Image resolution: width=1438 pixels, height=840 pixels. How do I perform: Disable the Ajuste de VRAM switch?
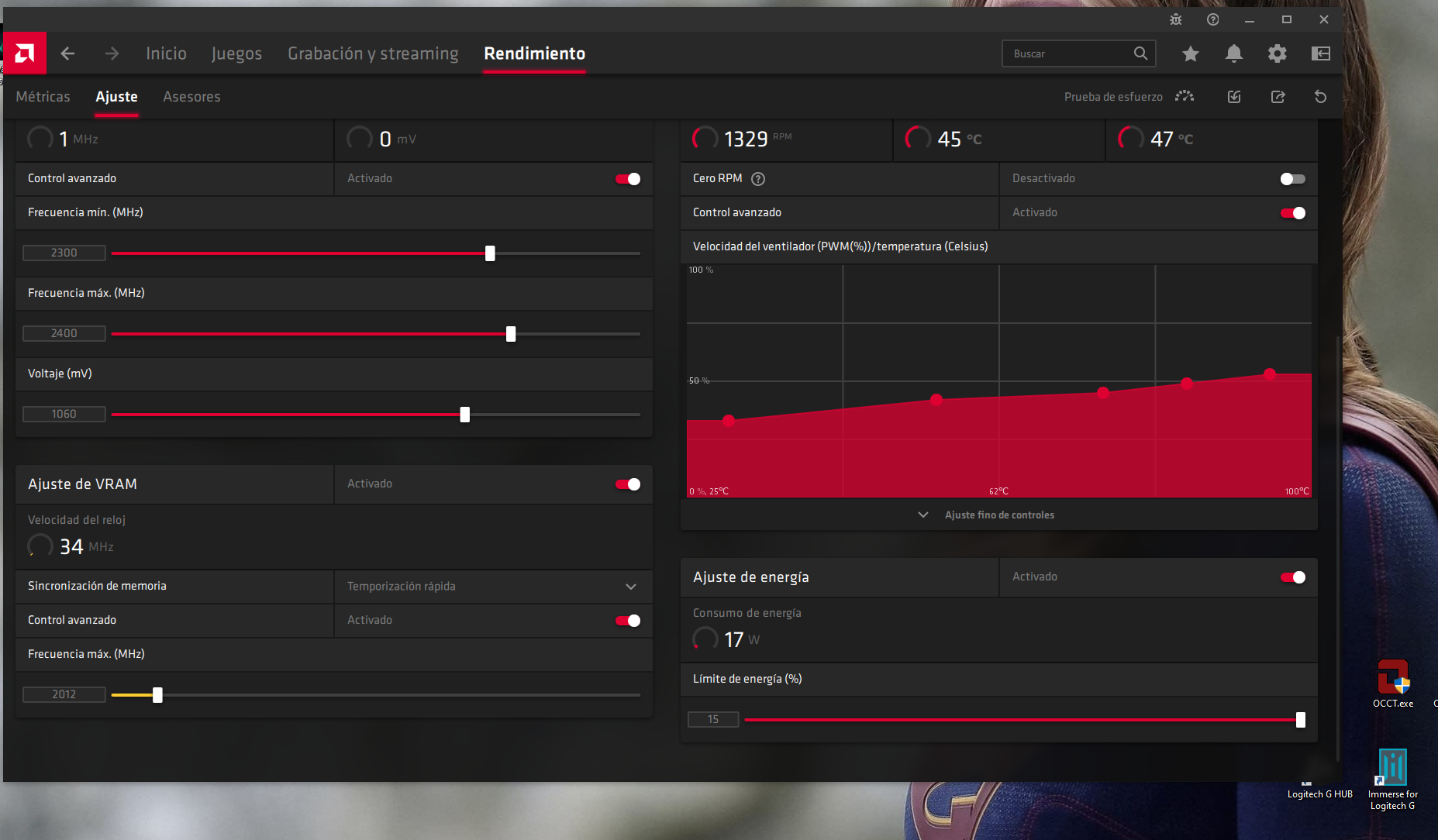click(x=628, y=484)
